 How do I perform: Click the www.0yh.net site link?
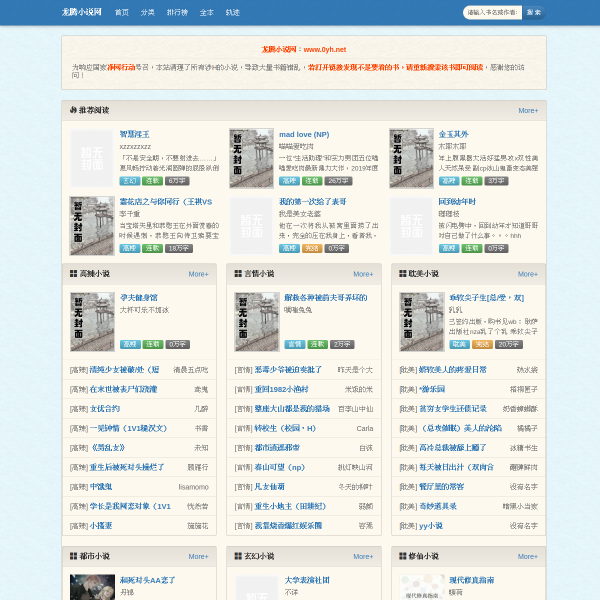pos(325,48)
